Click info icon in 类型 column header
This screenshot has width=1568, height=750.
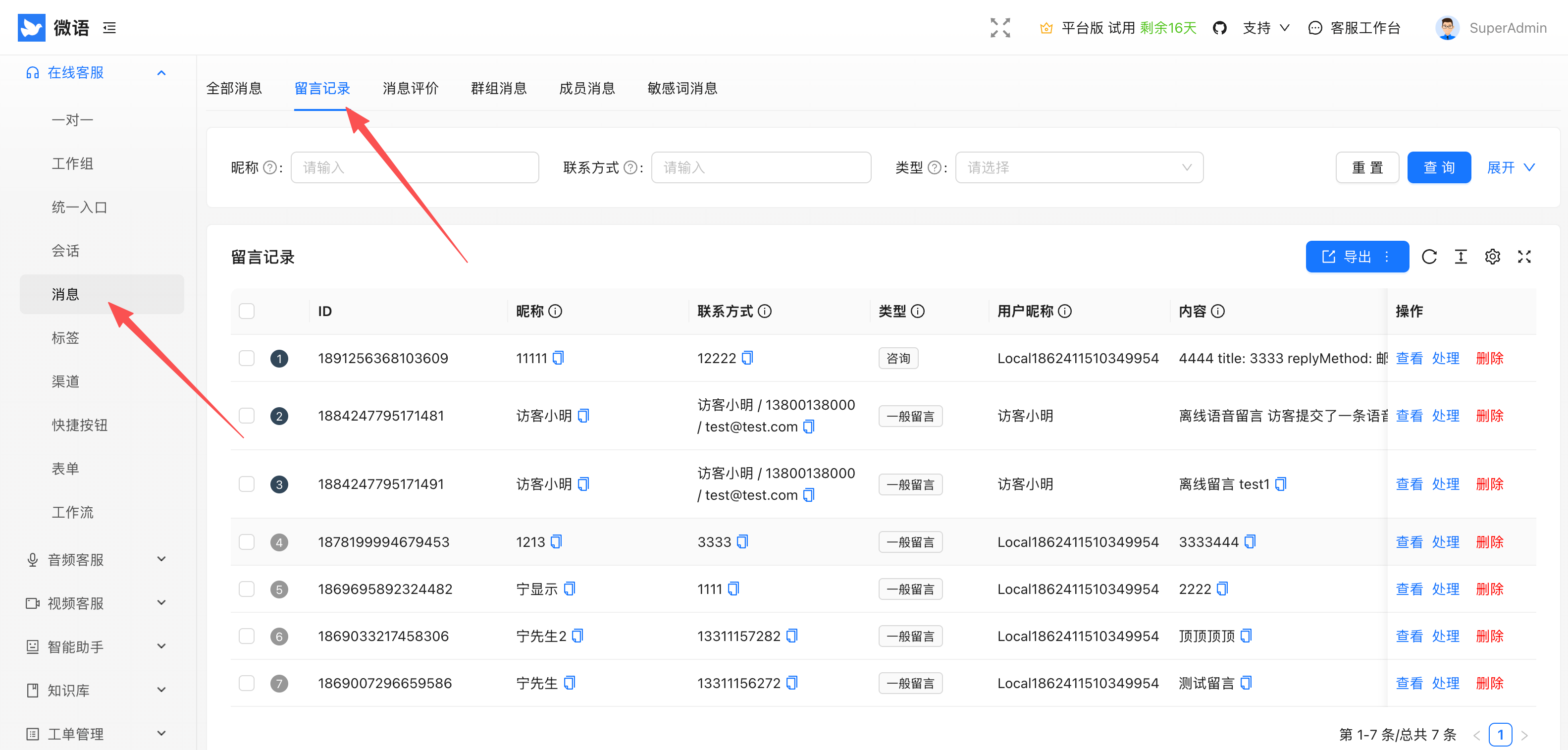pos(918,311)
